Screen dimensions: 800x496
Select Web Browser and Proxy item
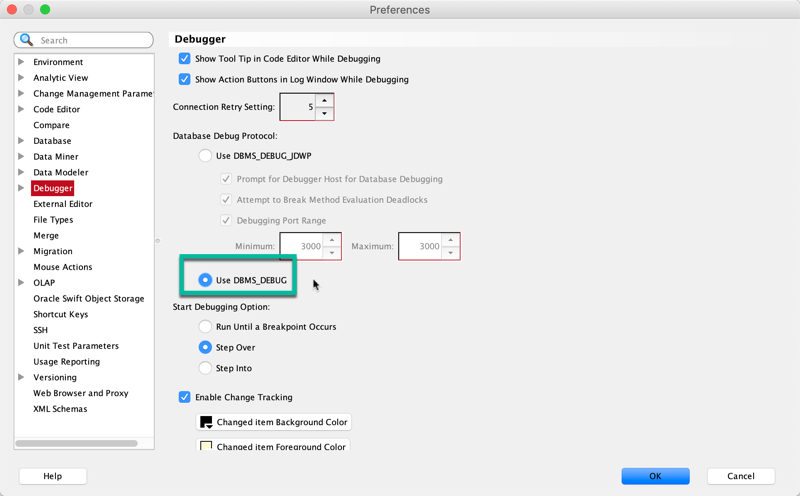click(x=81, y=393)
